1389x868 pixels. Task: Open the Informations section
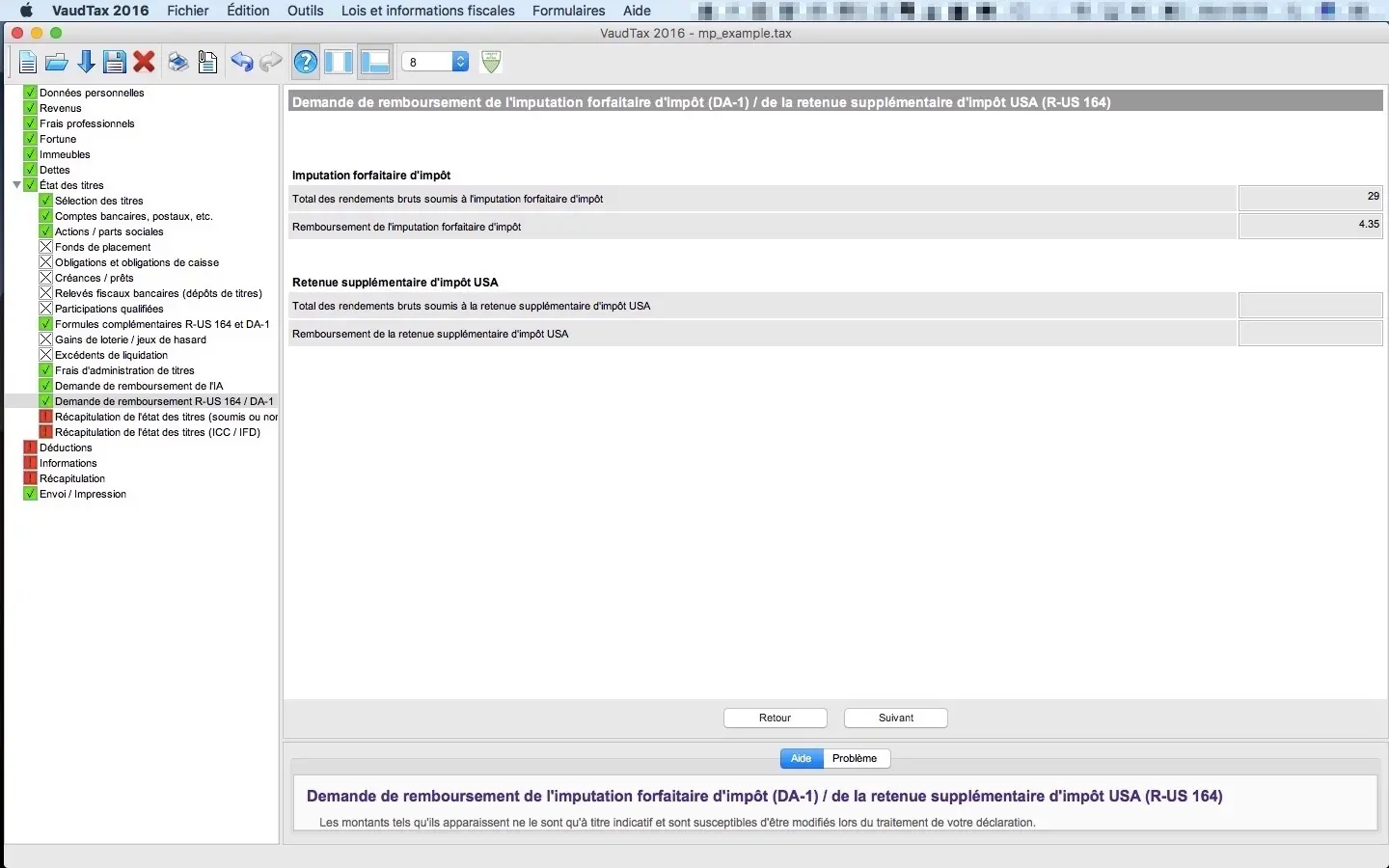click(68, 463)
